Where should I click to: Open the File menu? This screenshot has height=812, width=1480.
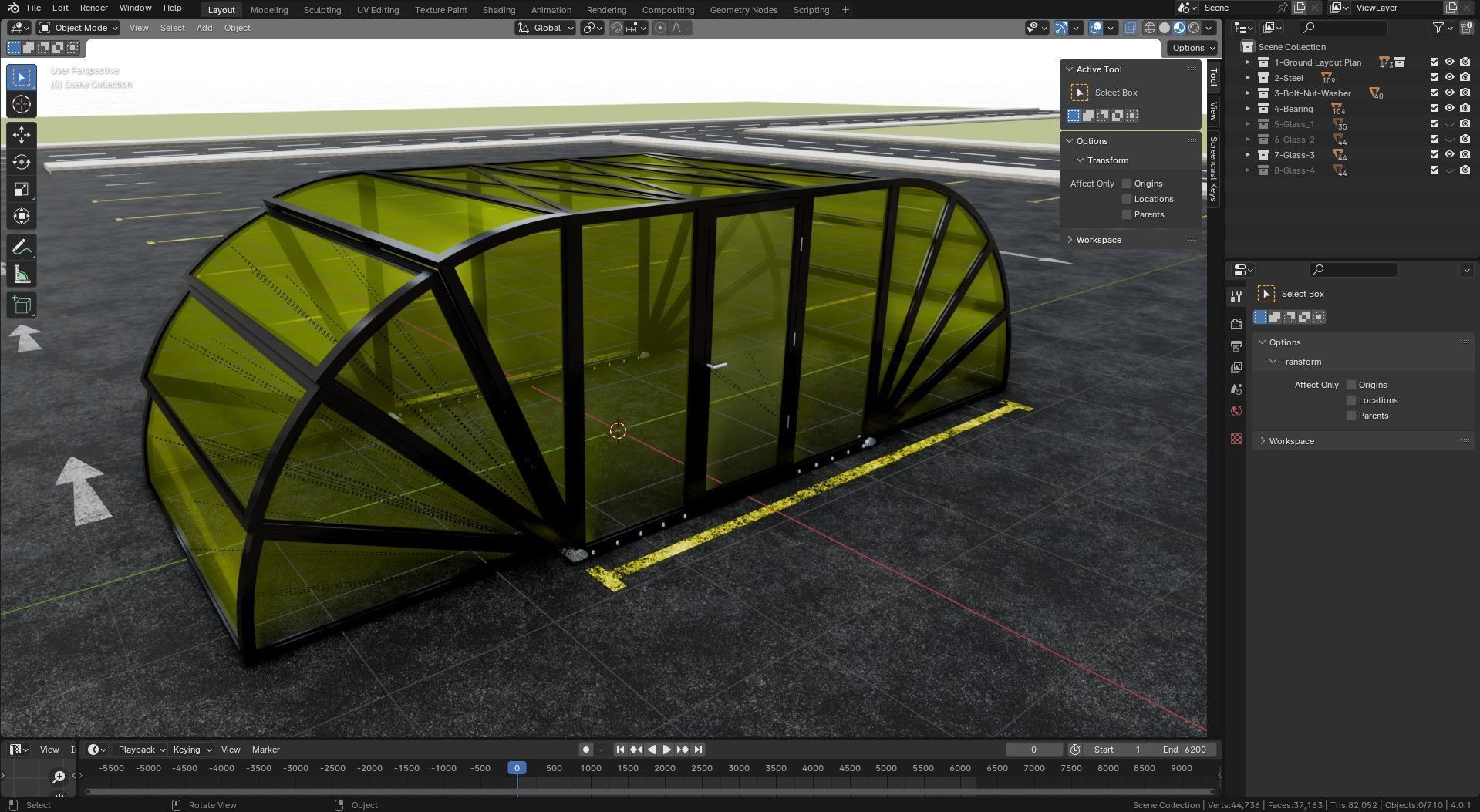point(34,8)
